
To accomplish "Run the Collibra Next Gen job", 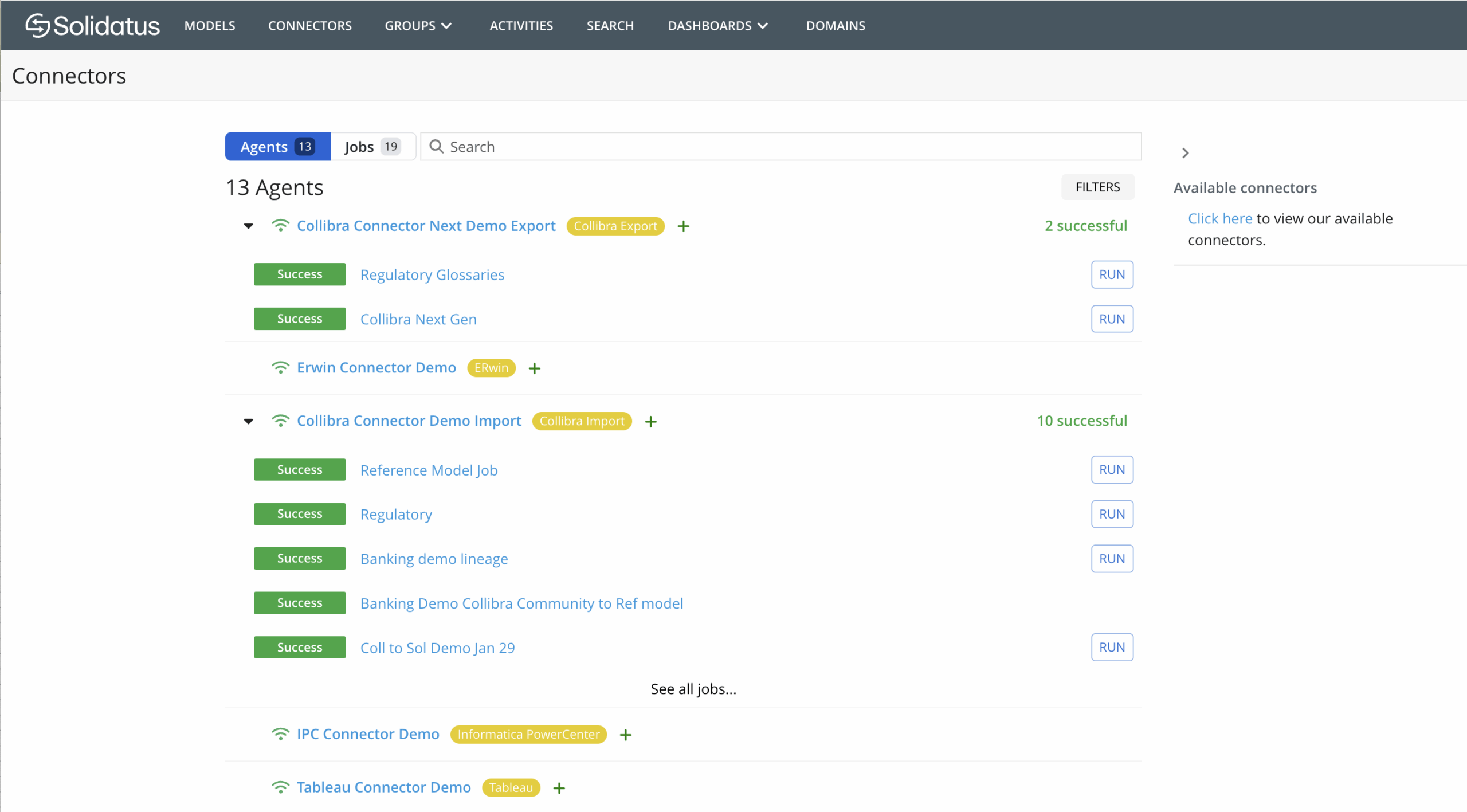I will 1112,319.
